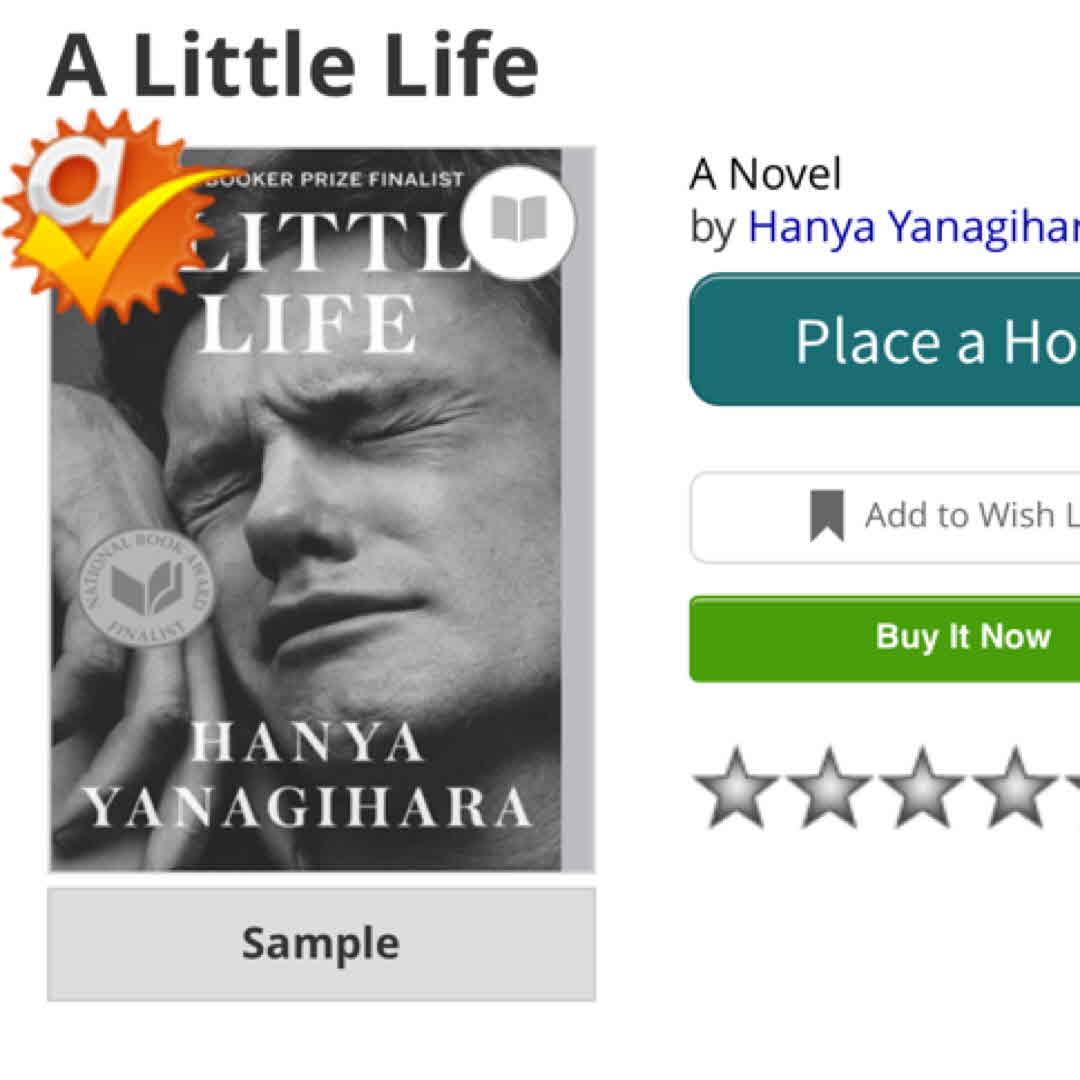The width and height of the screenshot is (1080, 1080).
Task: Click the page heading A Little Life
Action: click(293, 65)
